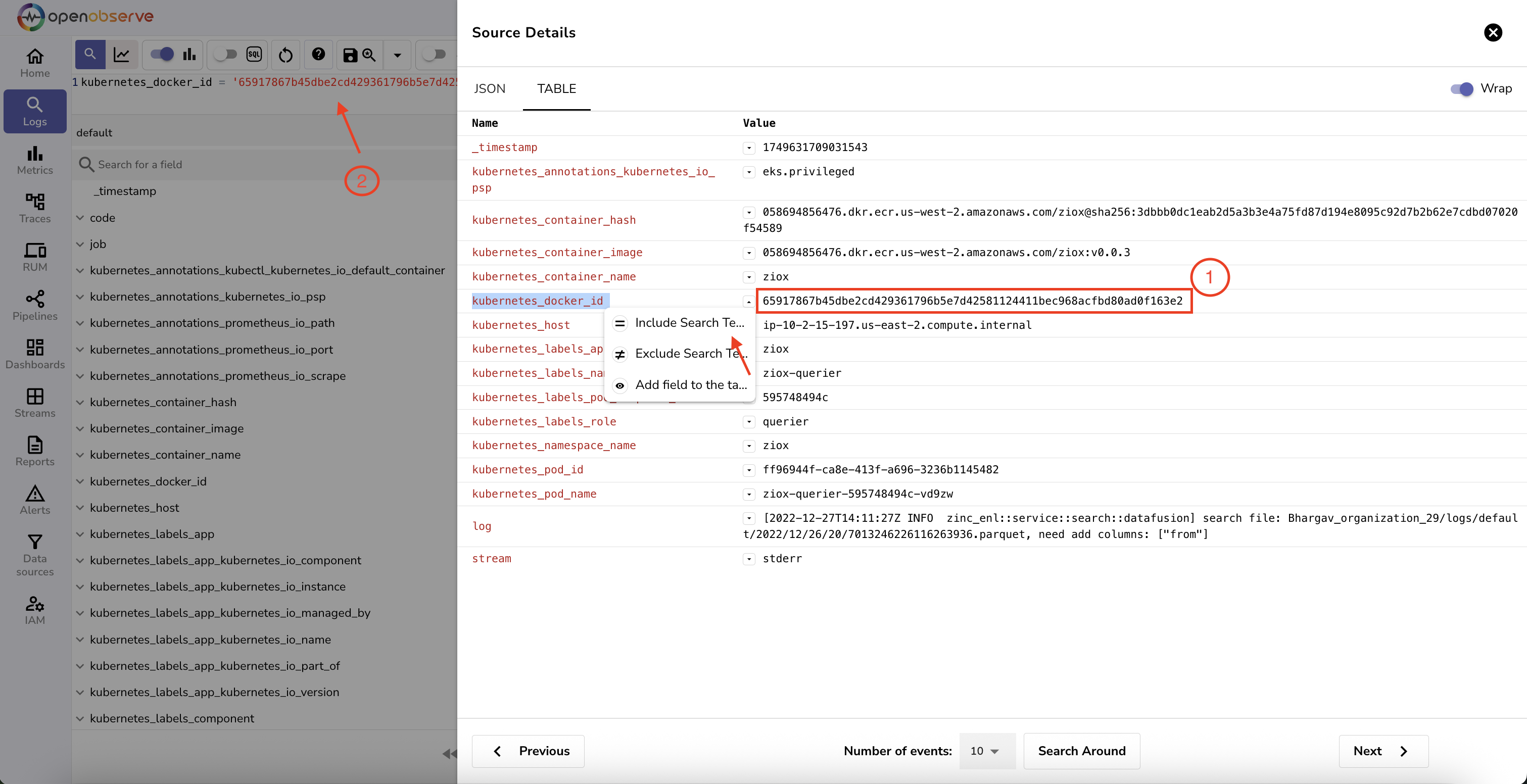
Task: Choose Exclude Search Term option
Action: 680,354
